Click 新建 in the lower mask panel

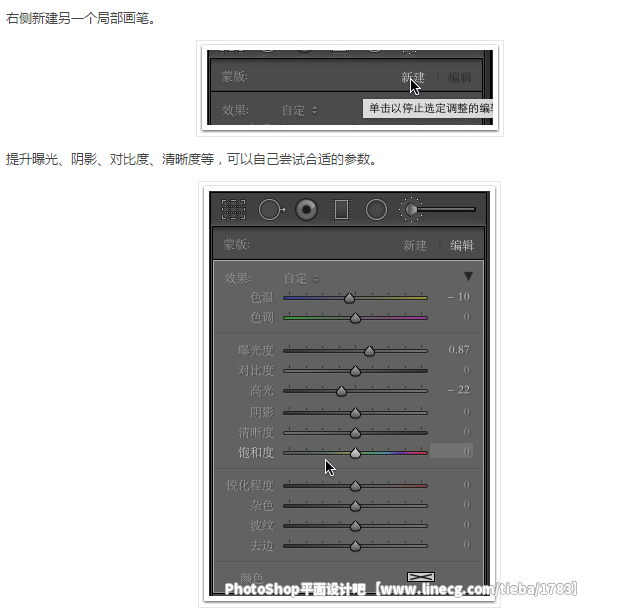[415, 245]
